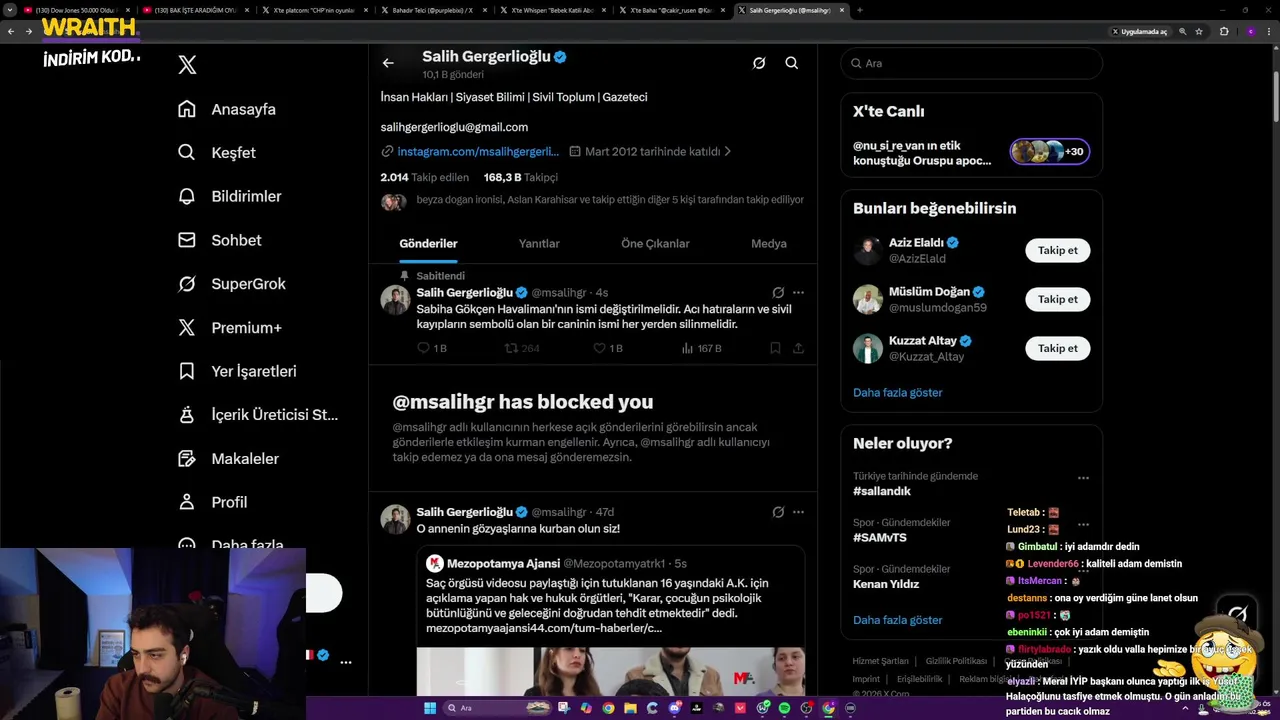Image resolution: width=1280 pixels, height=720 pixels.
Task: Click Daha fazla göster under trends
Action: pos(897,620)
